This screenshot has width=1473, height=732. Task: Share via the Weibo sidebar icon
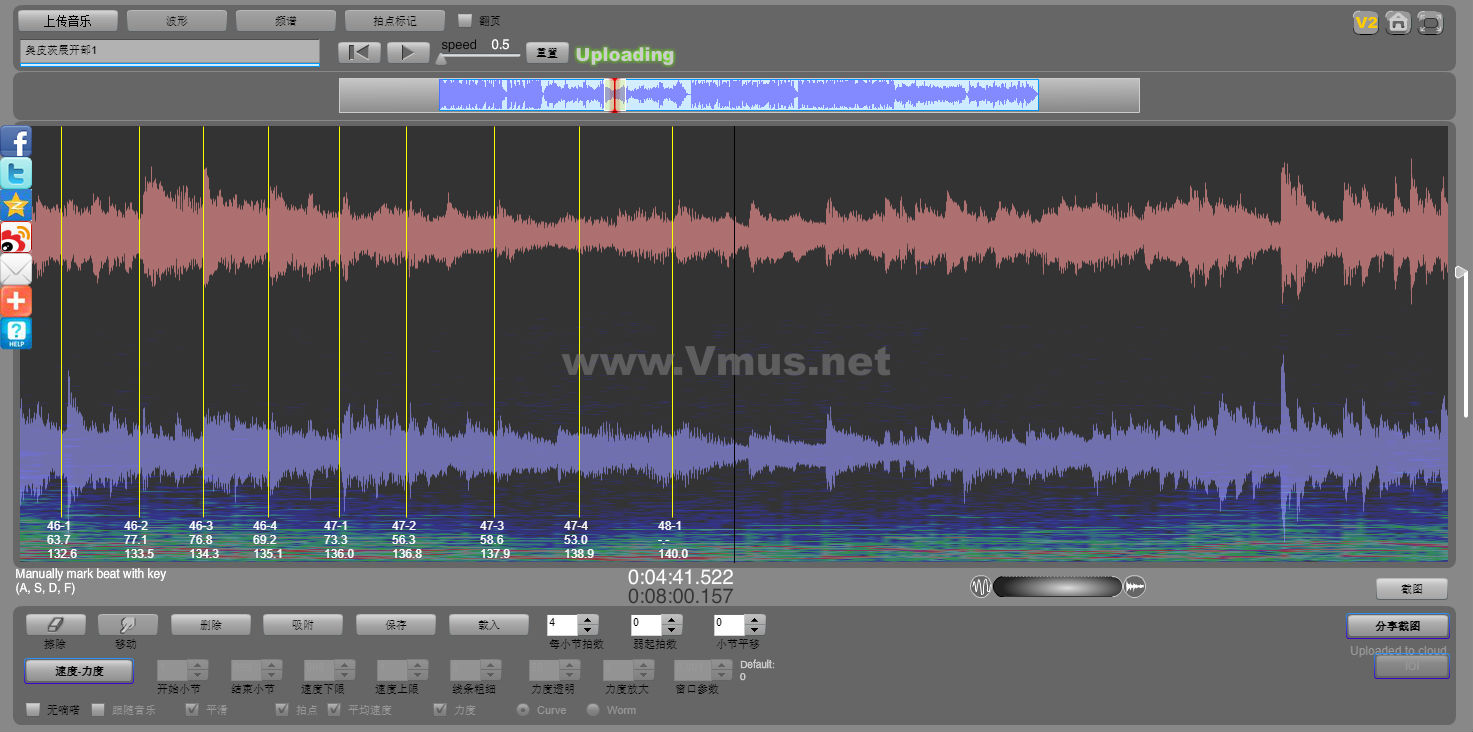pos(16,237)
